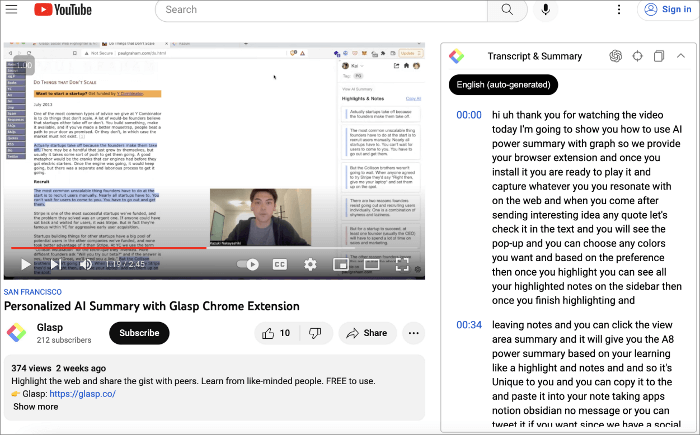Click the '212 subscribers' text

click(64, 340)
